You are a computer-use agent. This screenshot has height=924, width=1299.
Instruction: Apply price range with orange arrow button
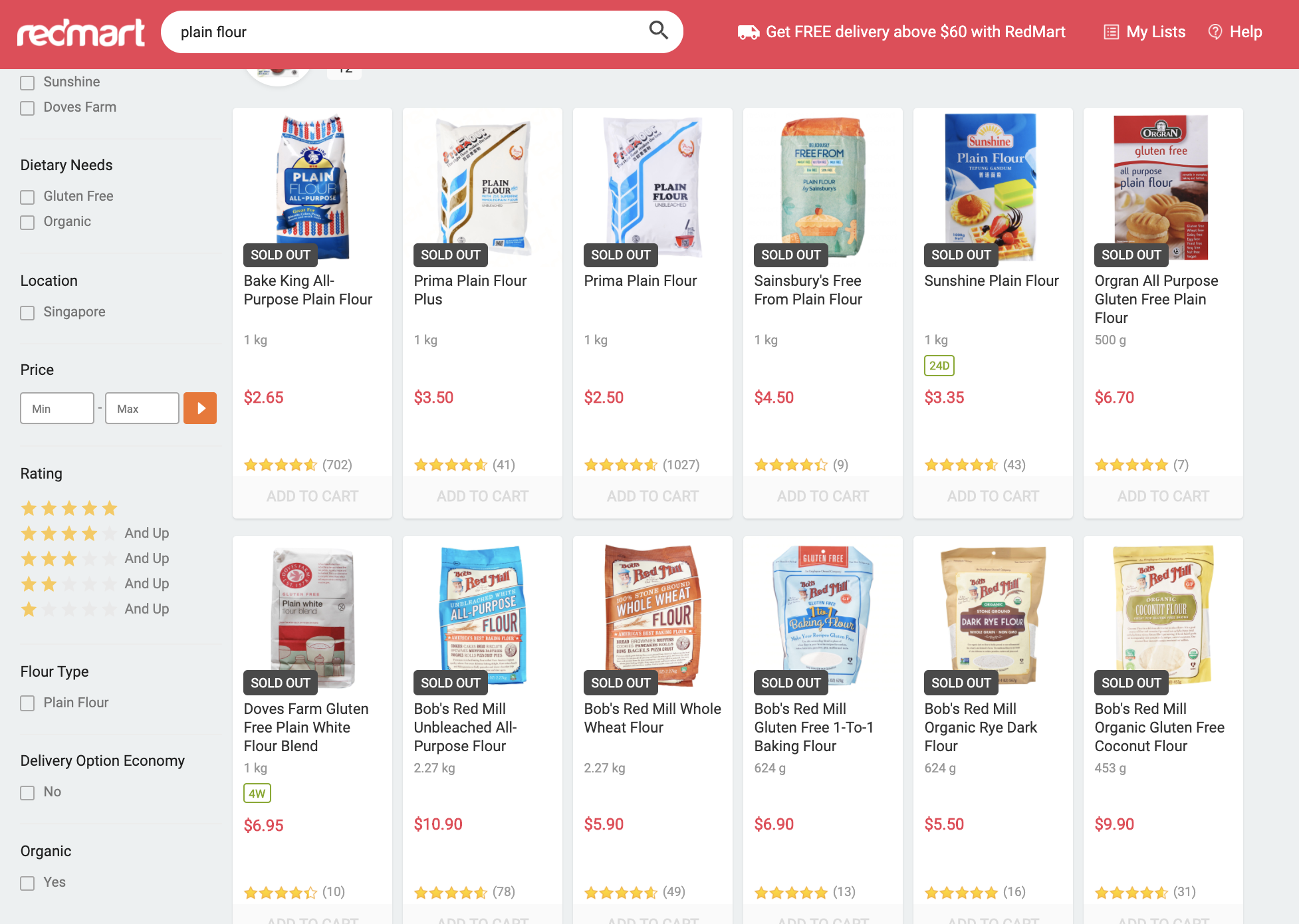click(x=200, y=408)
